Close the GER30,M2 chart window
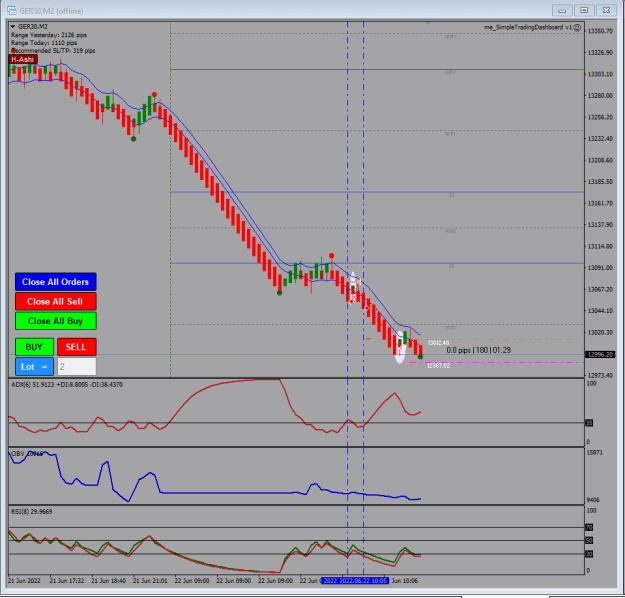The width and height of the screenshot is (625, 598). tap(606, 10)
